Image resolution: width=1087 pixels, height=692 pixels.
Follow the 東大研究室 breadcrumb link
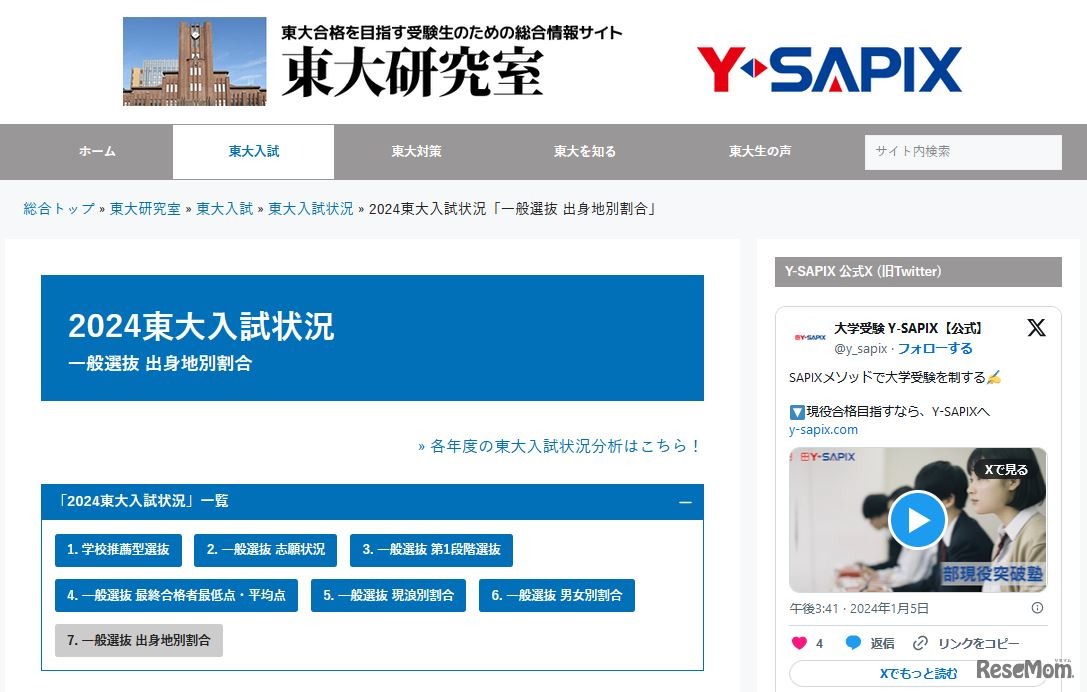coord(145,209)
